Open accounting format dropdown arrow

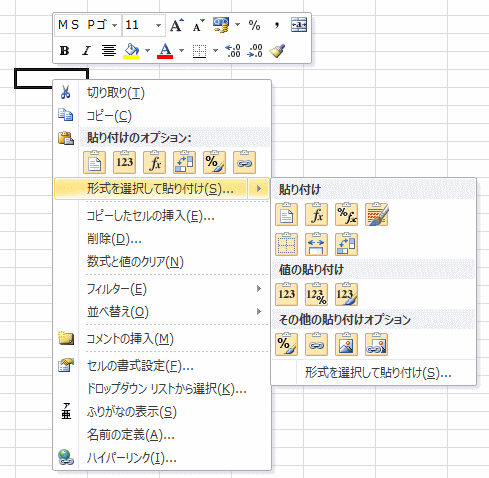point(237,25)
